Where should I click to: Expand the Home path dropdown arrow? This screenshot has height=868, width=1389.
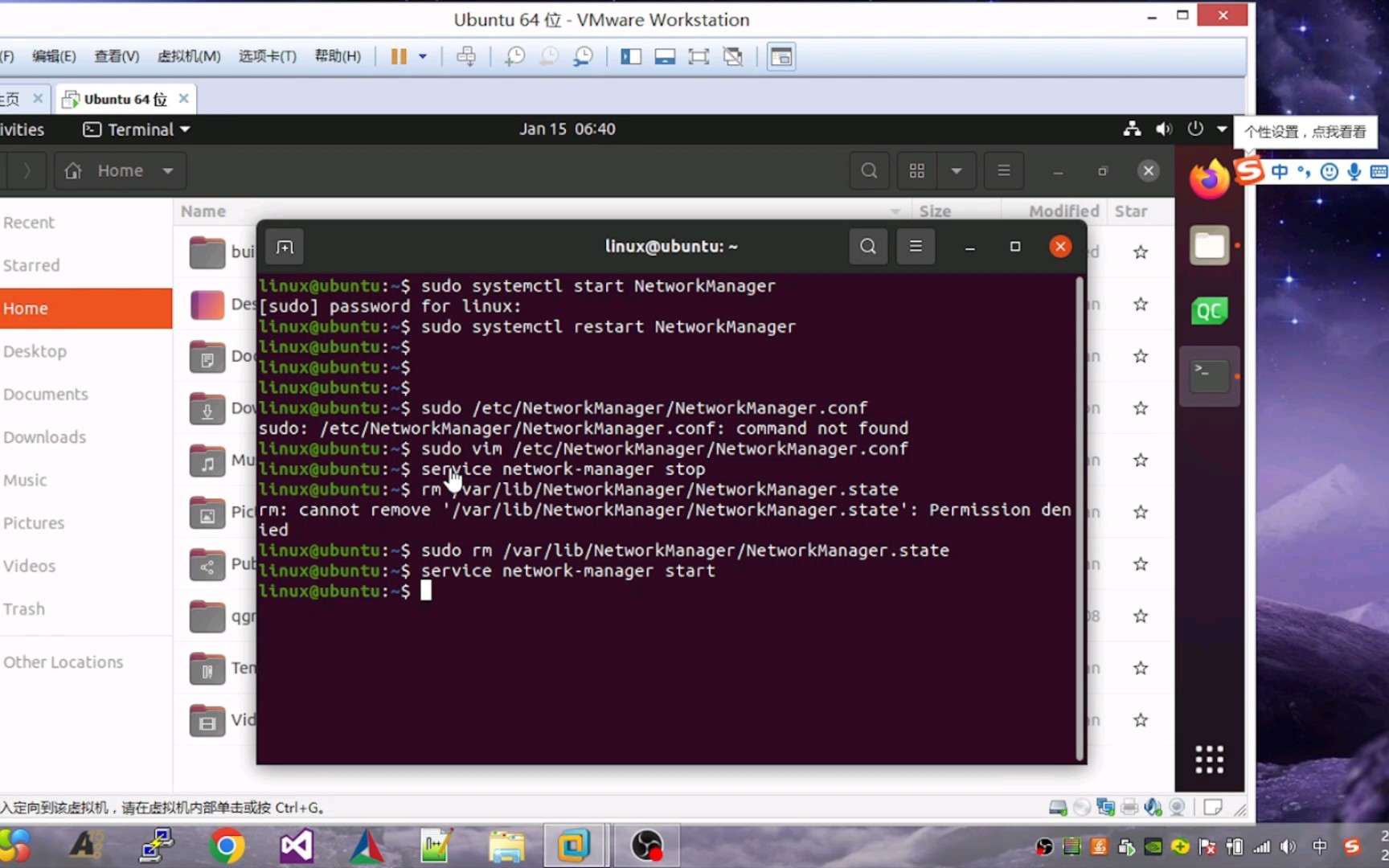click(168, 170)
